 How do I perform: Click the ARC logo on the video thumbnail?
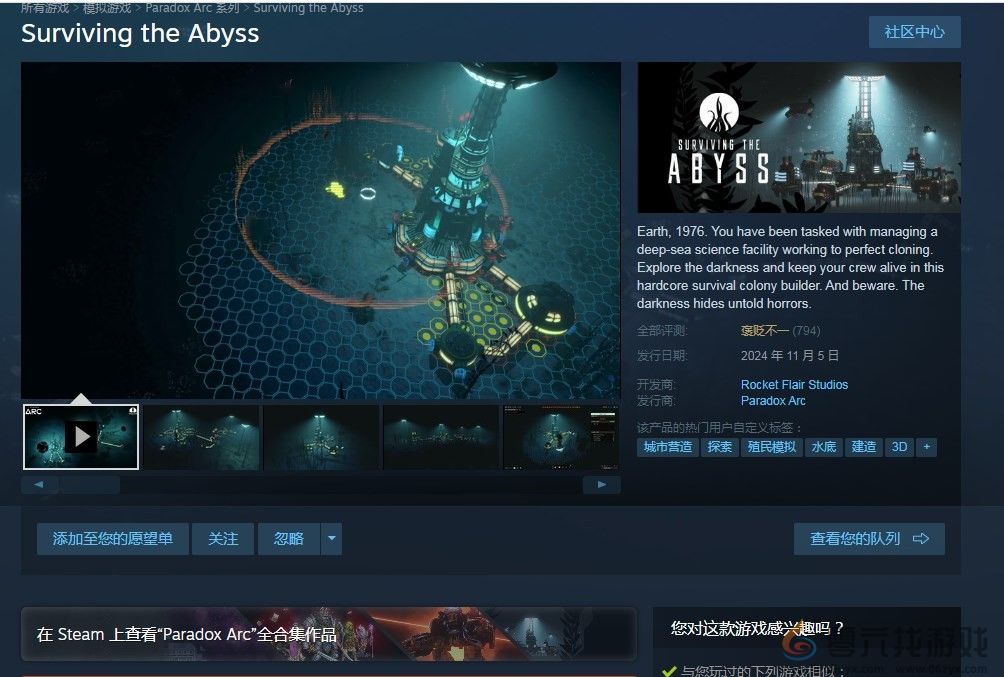35,410
